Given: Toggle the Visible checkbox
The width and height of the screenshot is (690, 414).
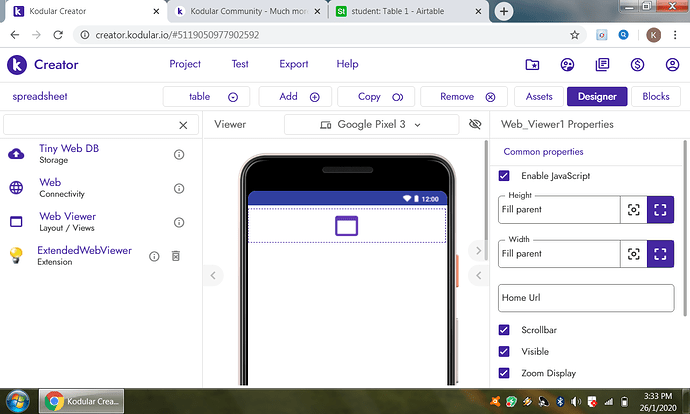Looking at the screenshot, I should pos(504,352).
